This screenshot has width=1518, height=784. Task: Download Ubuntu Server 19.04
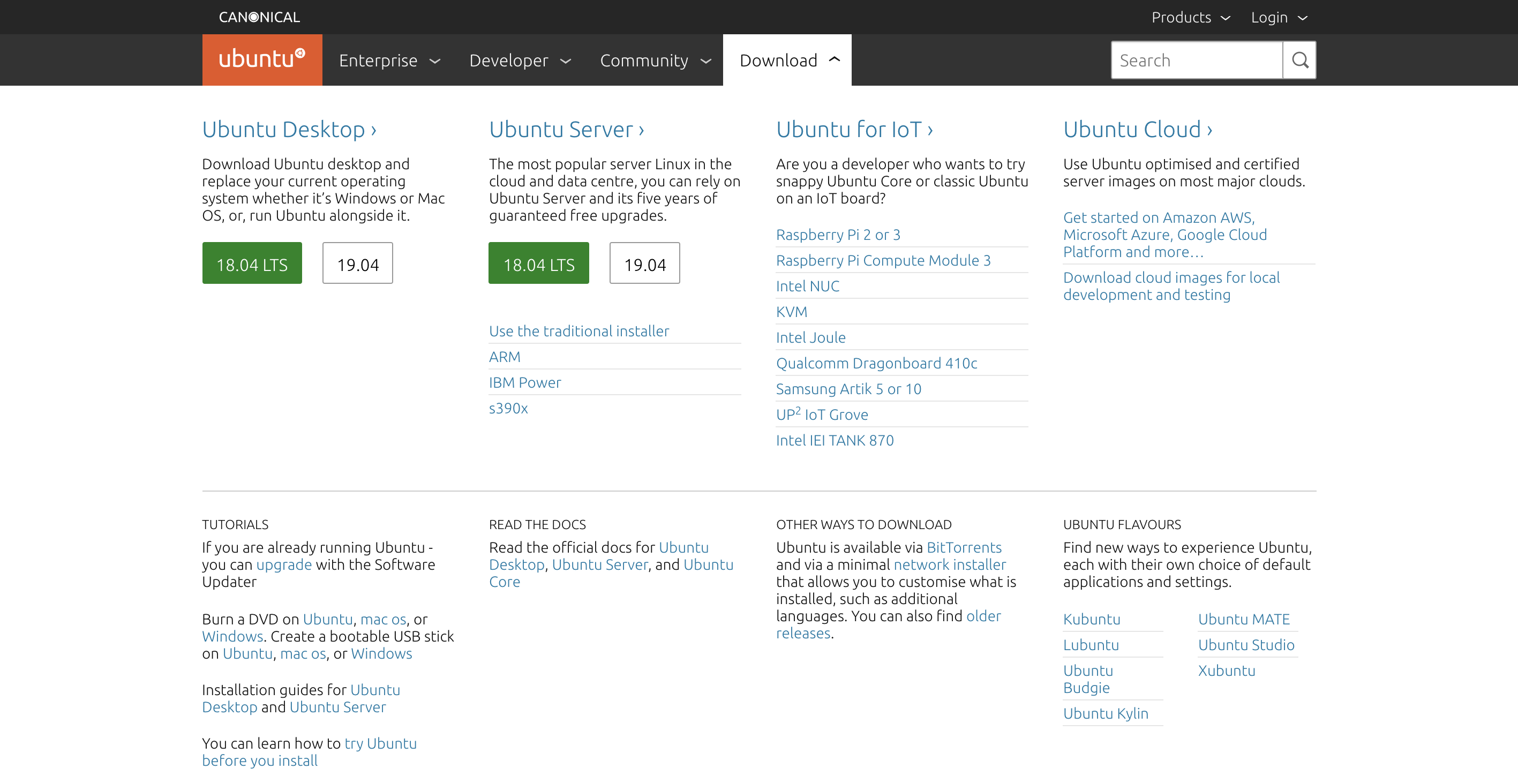(645, 263)
